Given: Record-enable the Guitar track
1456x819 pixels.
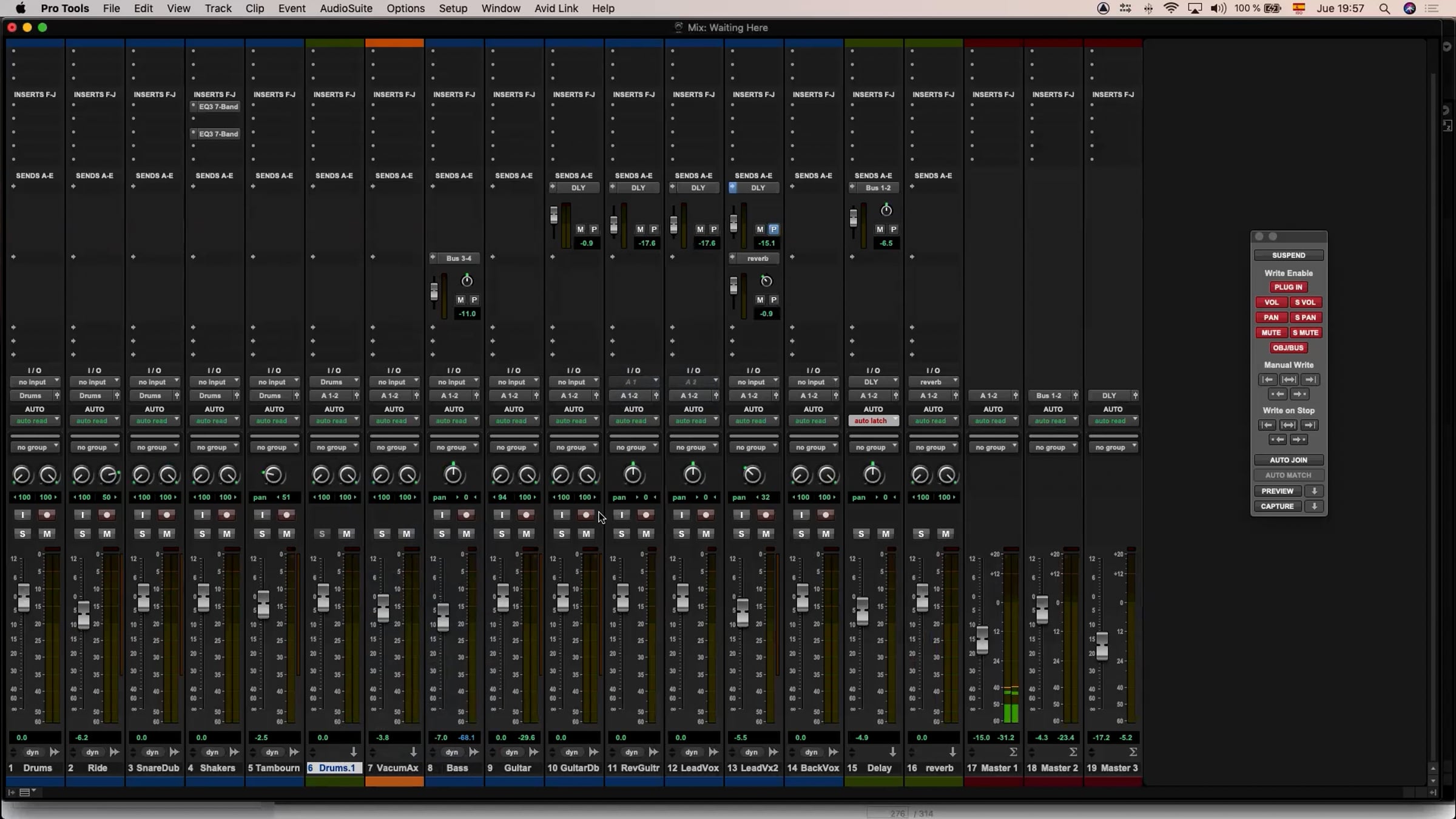Looking at the screenshot, I should pyautogui.click(x=526, y=515).
